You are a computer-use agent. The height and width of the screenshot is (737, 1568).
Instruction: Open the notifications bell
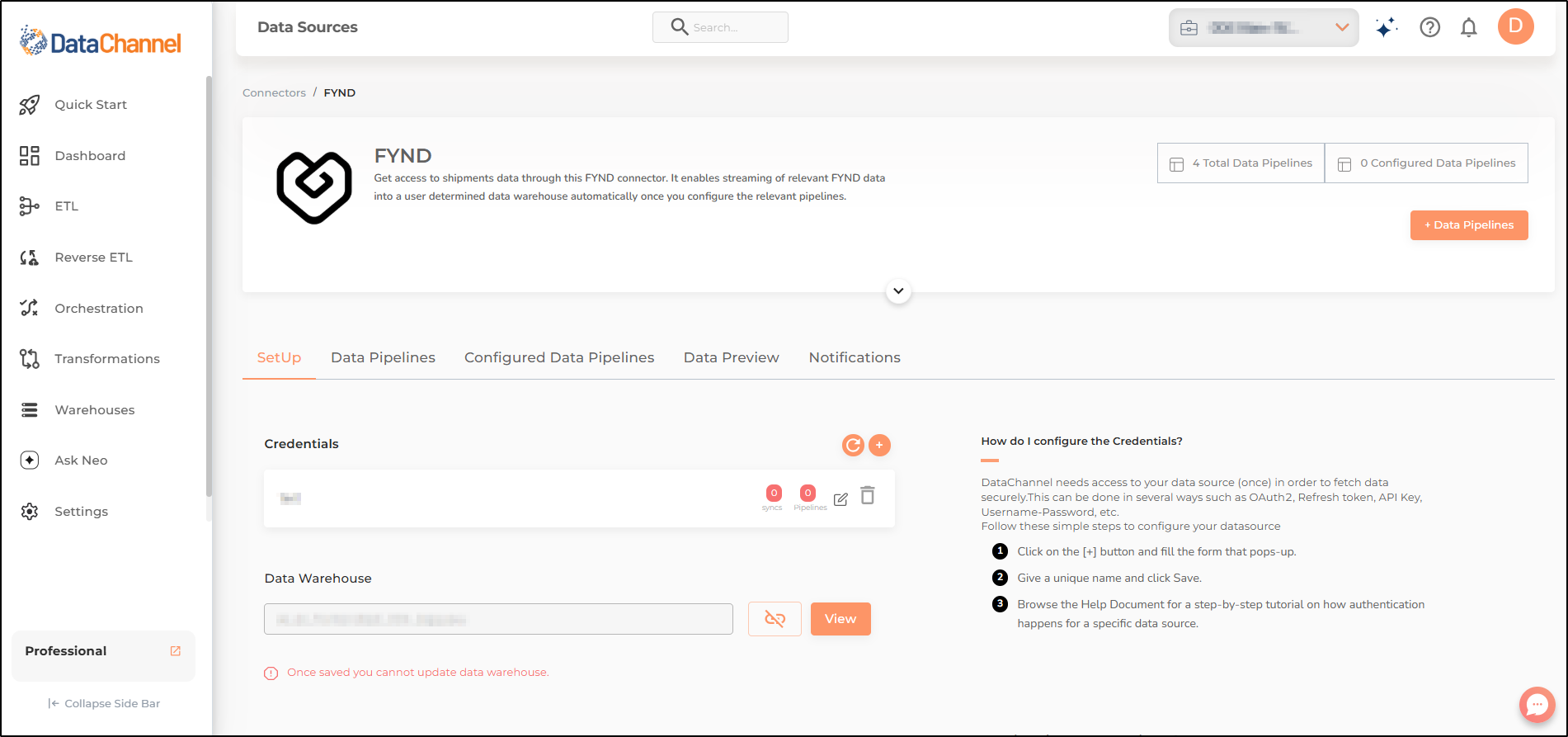(1469, 28)
